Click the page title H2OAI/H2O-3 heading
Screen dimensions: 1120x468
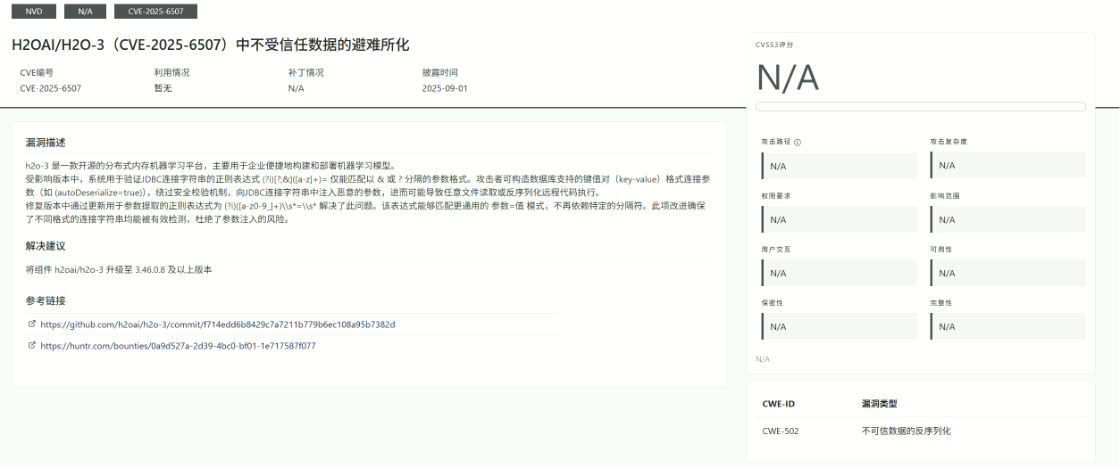tap(210, 46)
